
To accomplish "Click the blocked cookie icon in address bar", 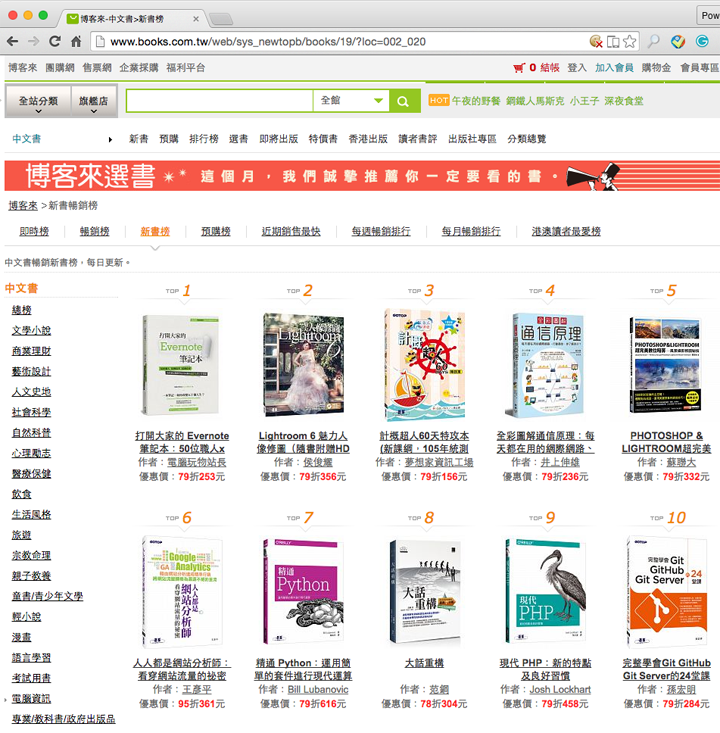I will (x=596, y=42).
